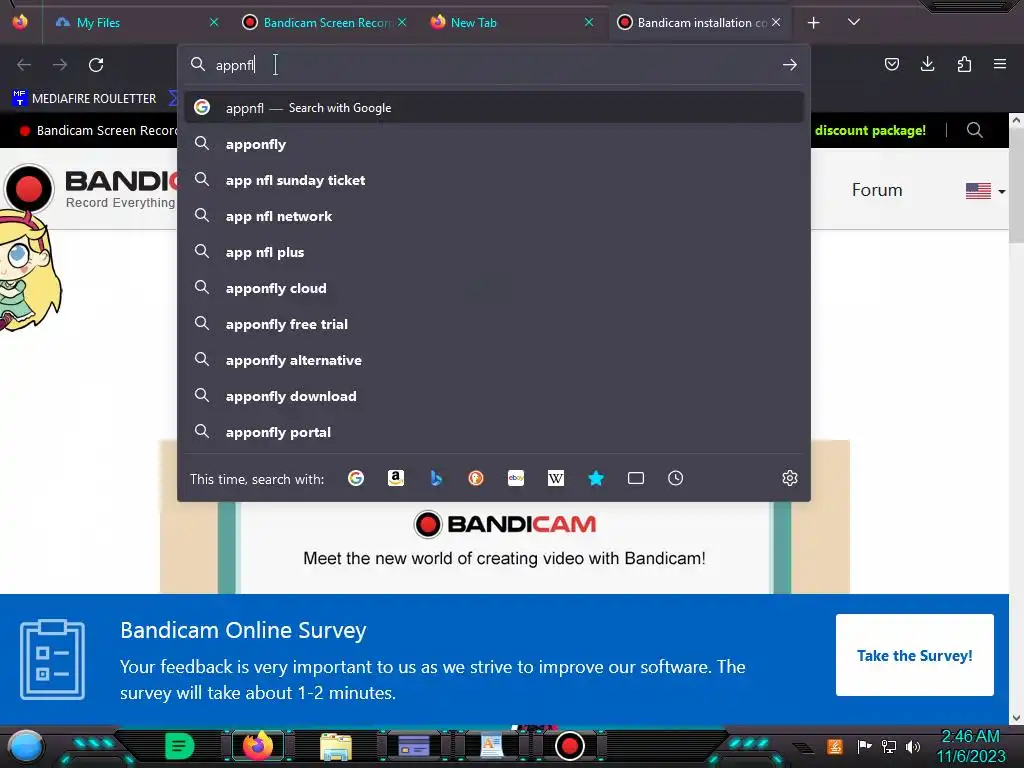Search with Amazon one-off engine icon

[x=396, y=478]
